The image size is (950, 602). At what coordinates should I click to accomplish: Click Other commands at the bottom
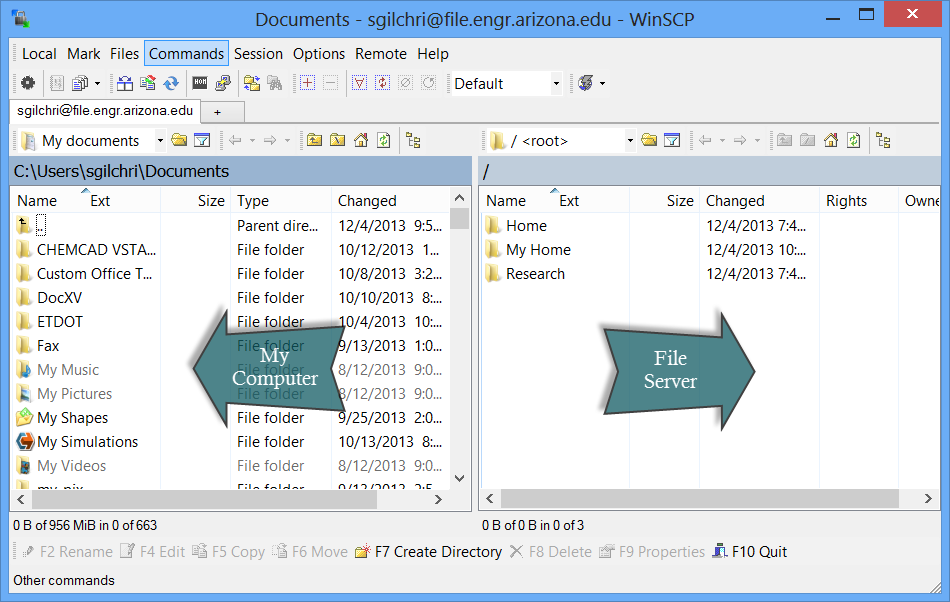pyautogui.click(x=64, y=580)
